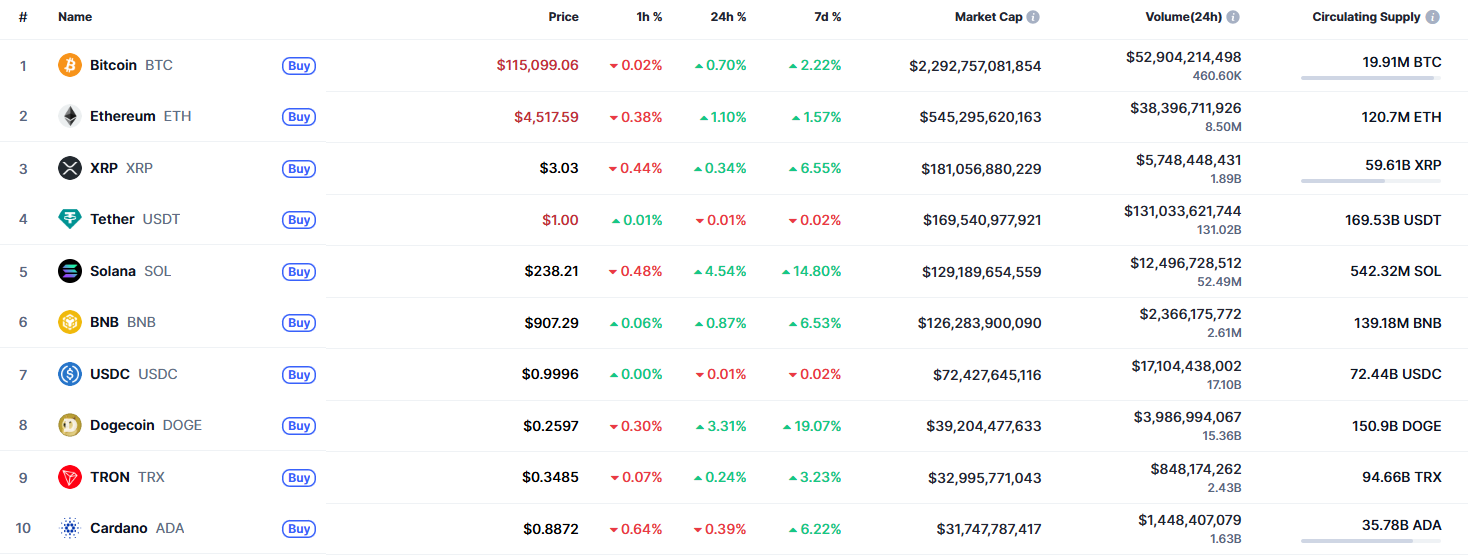The image size is (1468, 555).
Task: Click Buy button for BNB
Action: (299, 323)
